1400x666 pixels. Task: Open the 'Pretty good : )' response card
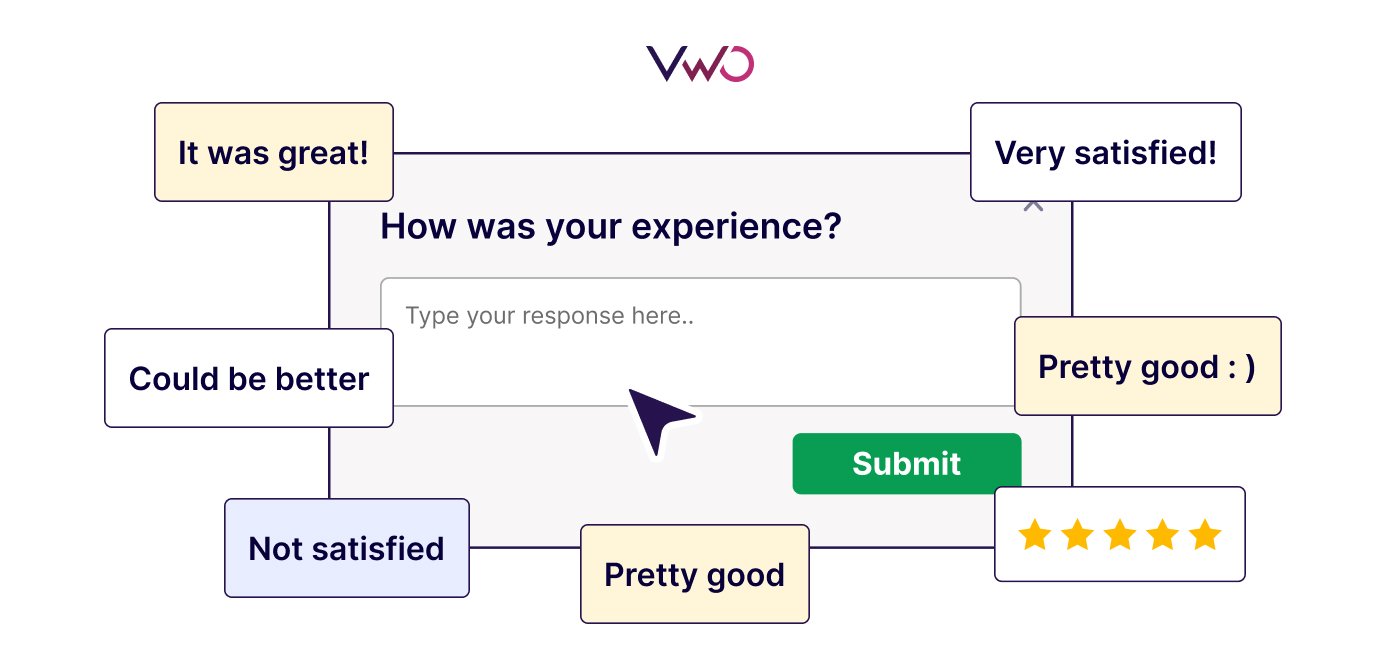tap(1146, 366)
